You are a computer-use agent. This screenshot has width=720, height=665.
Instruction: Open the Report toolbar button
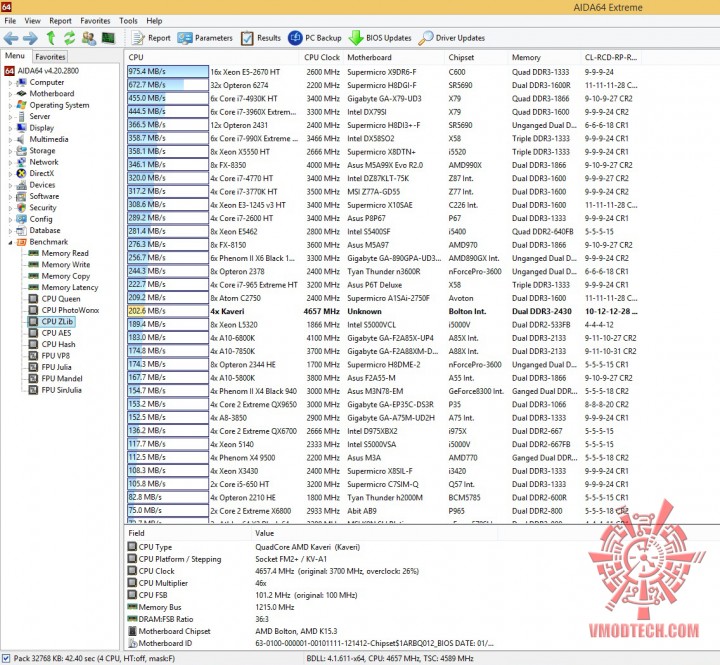[x=151, y=38]
